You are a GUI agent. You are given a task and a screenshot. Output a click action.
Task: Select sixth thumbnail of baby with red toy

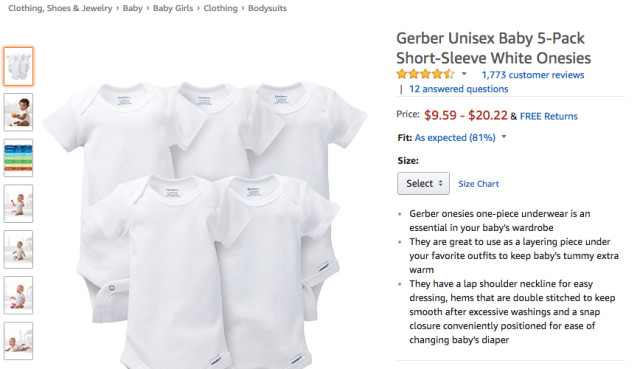pyautogui.click(x=18, y=295)
